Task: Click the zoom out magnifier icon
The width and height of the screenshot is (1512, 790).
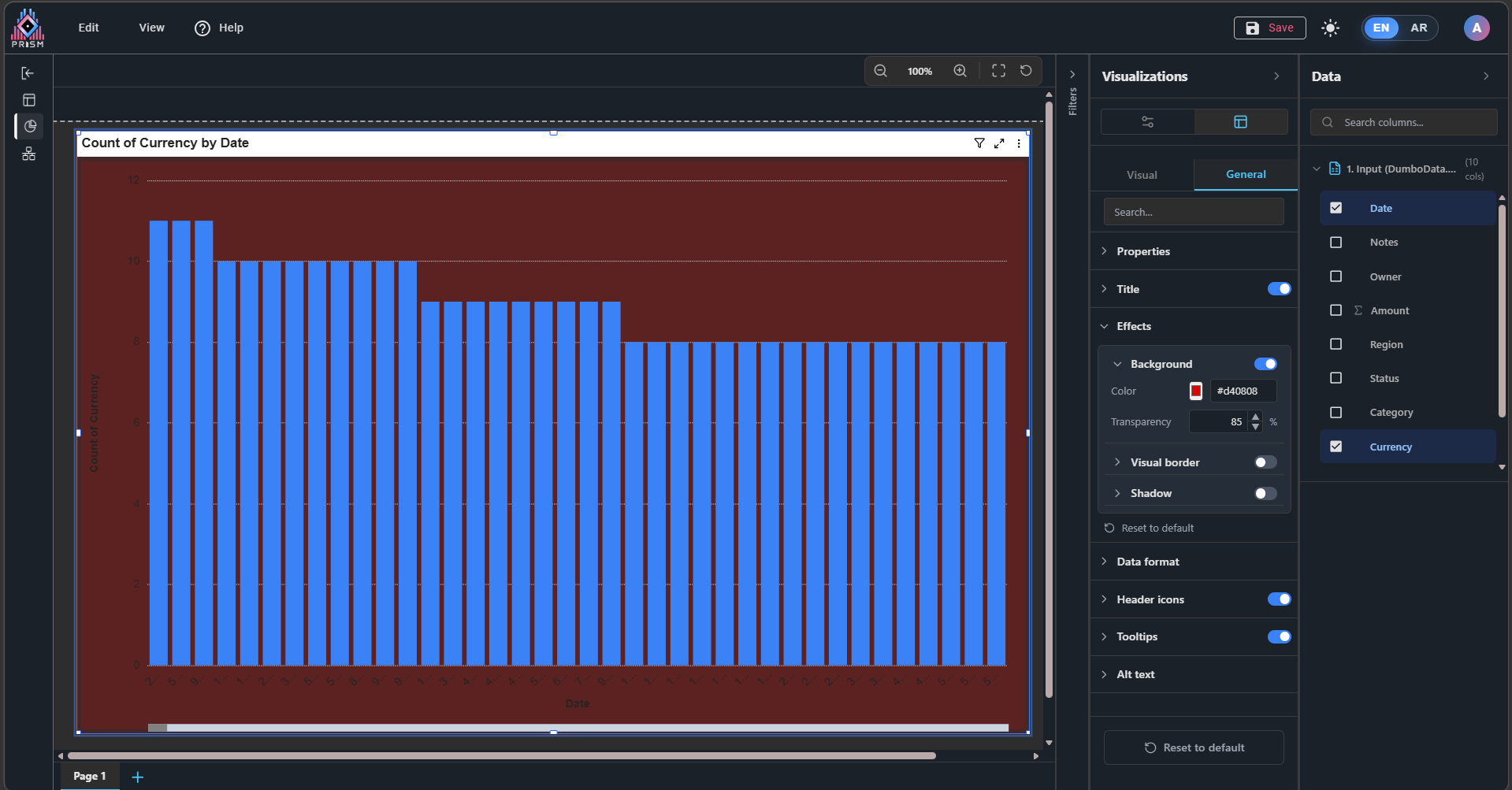Action: 880,71
